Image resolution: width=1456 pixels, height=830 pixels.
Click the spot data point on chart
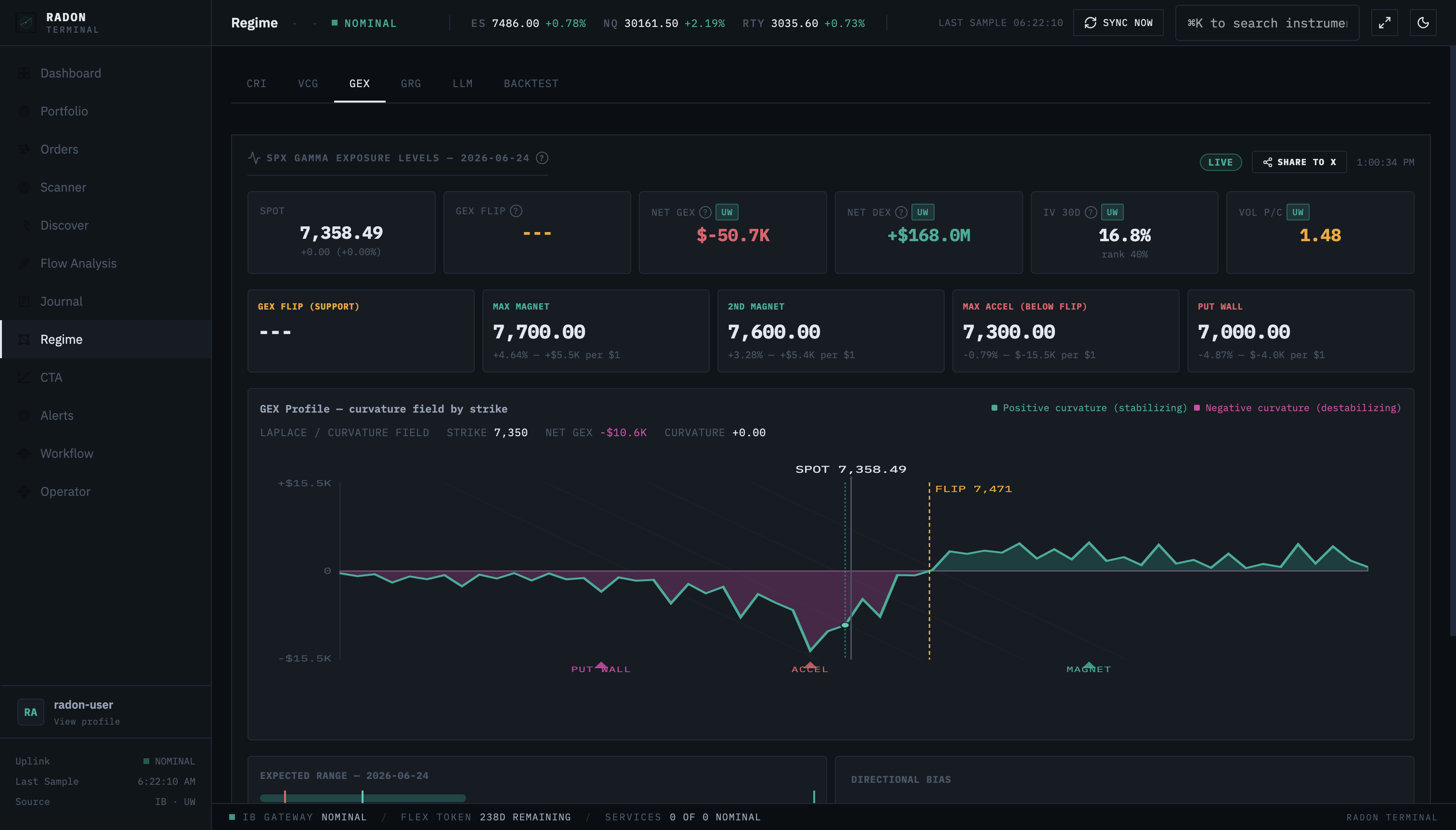845,625
